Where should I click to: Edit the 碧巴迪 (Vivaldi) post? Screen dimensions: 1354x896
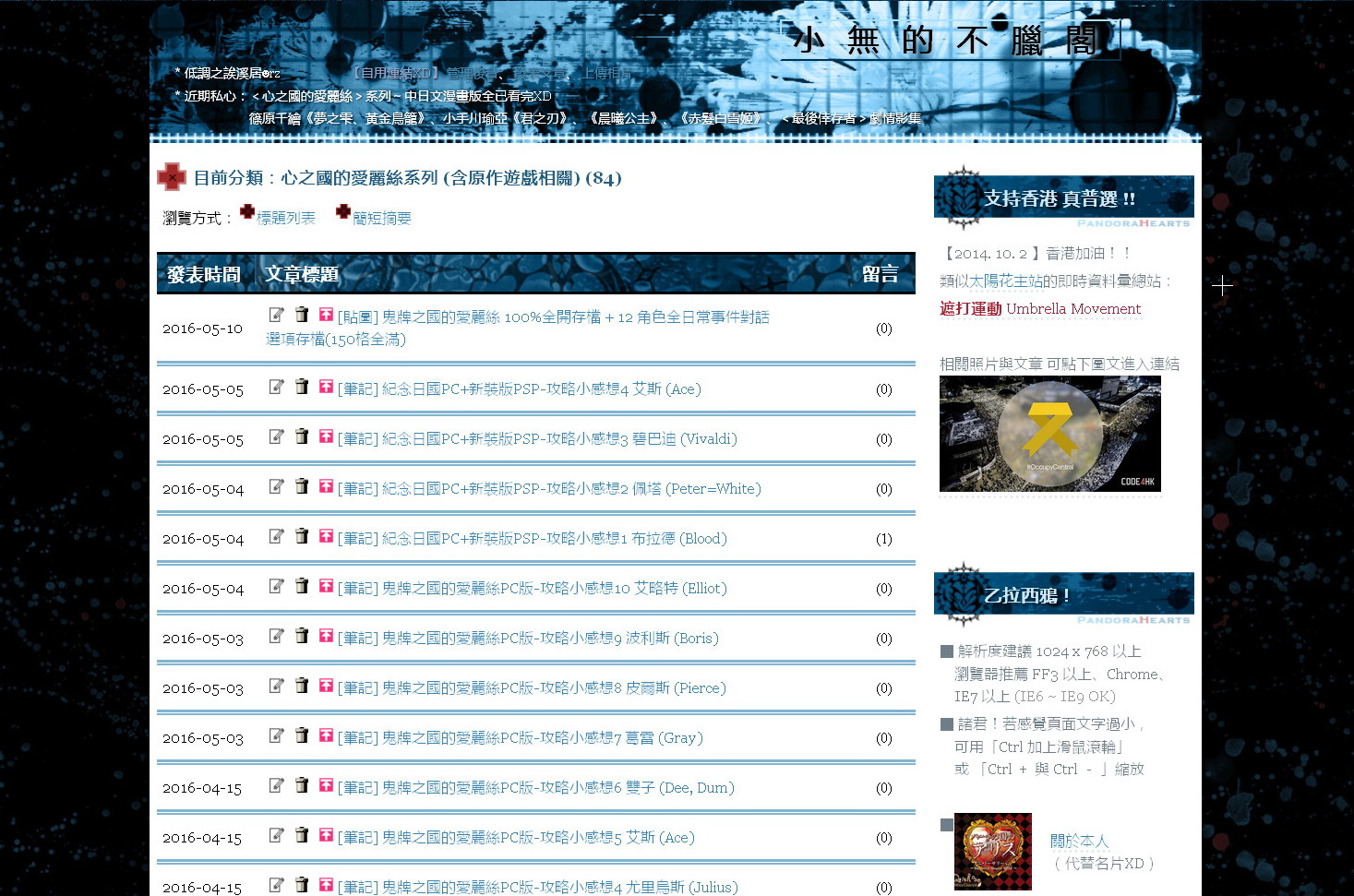tap(276, 436)
